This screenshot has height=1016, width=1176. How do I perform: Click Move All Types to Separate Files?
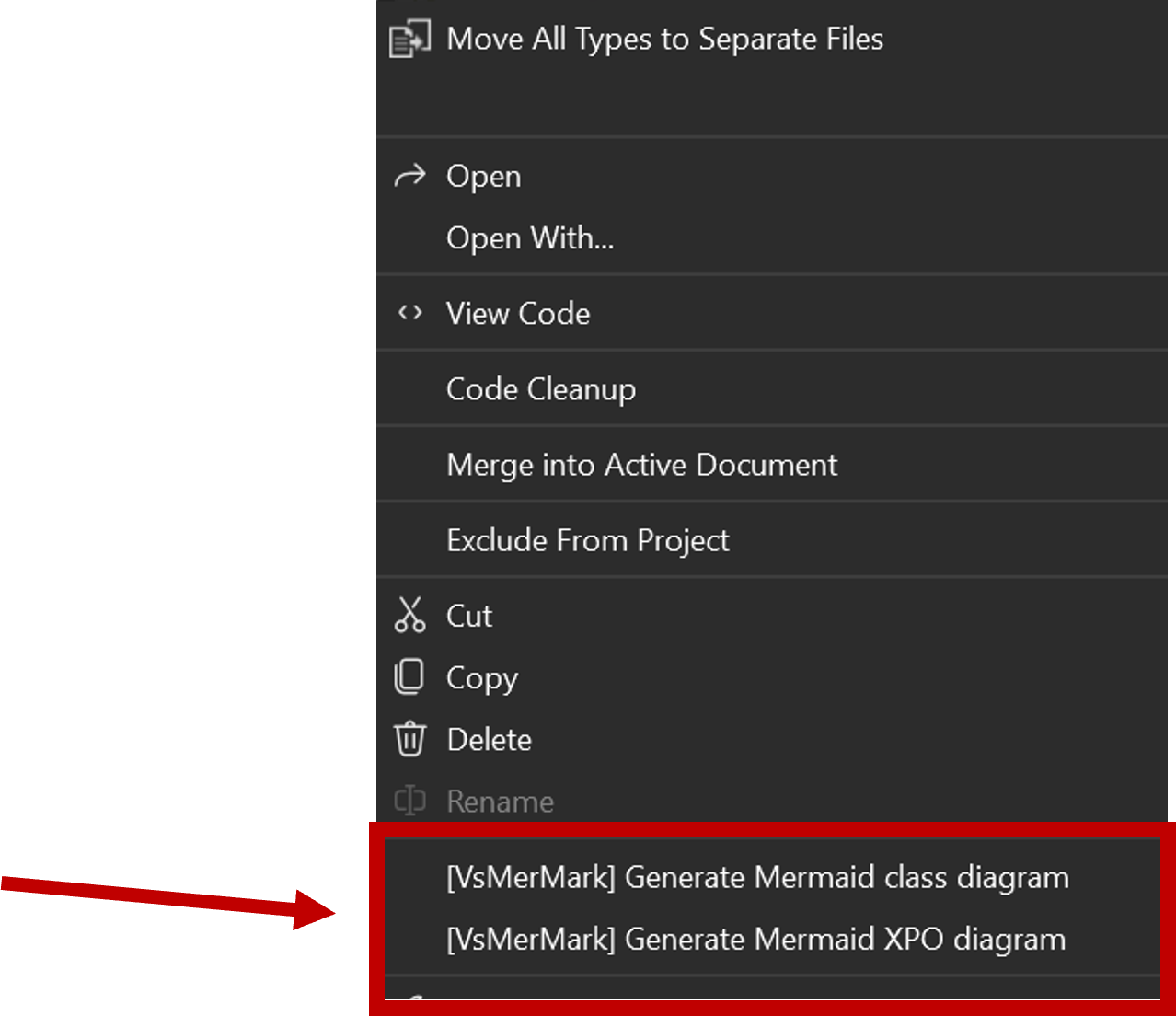(664, 39)
